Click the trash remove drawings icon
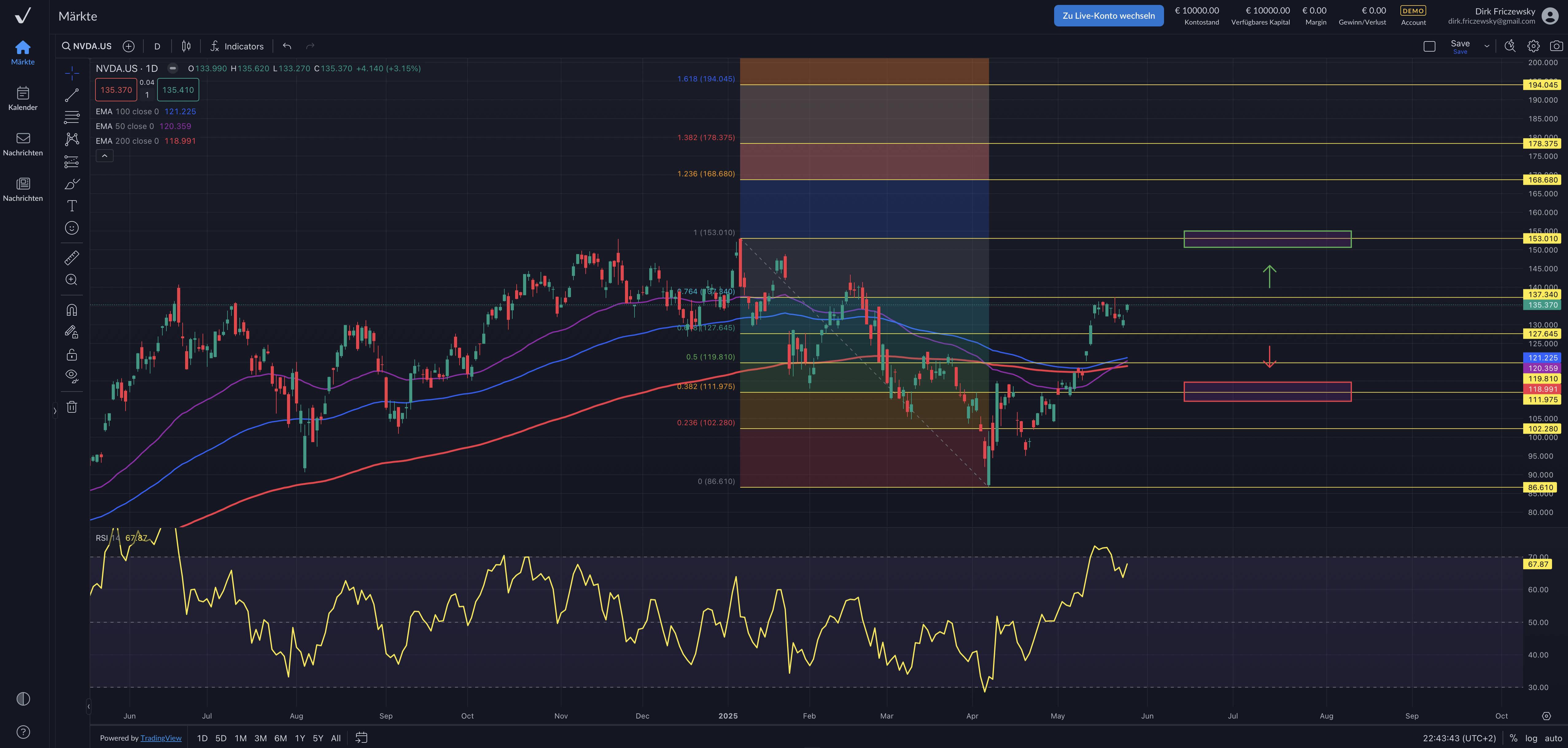This screenshot has width=1568, height=748. click(x=72, y=407)
